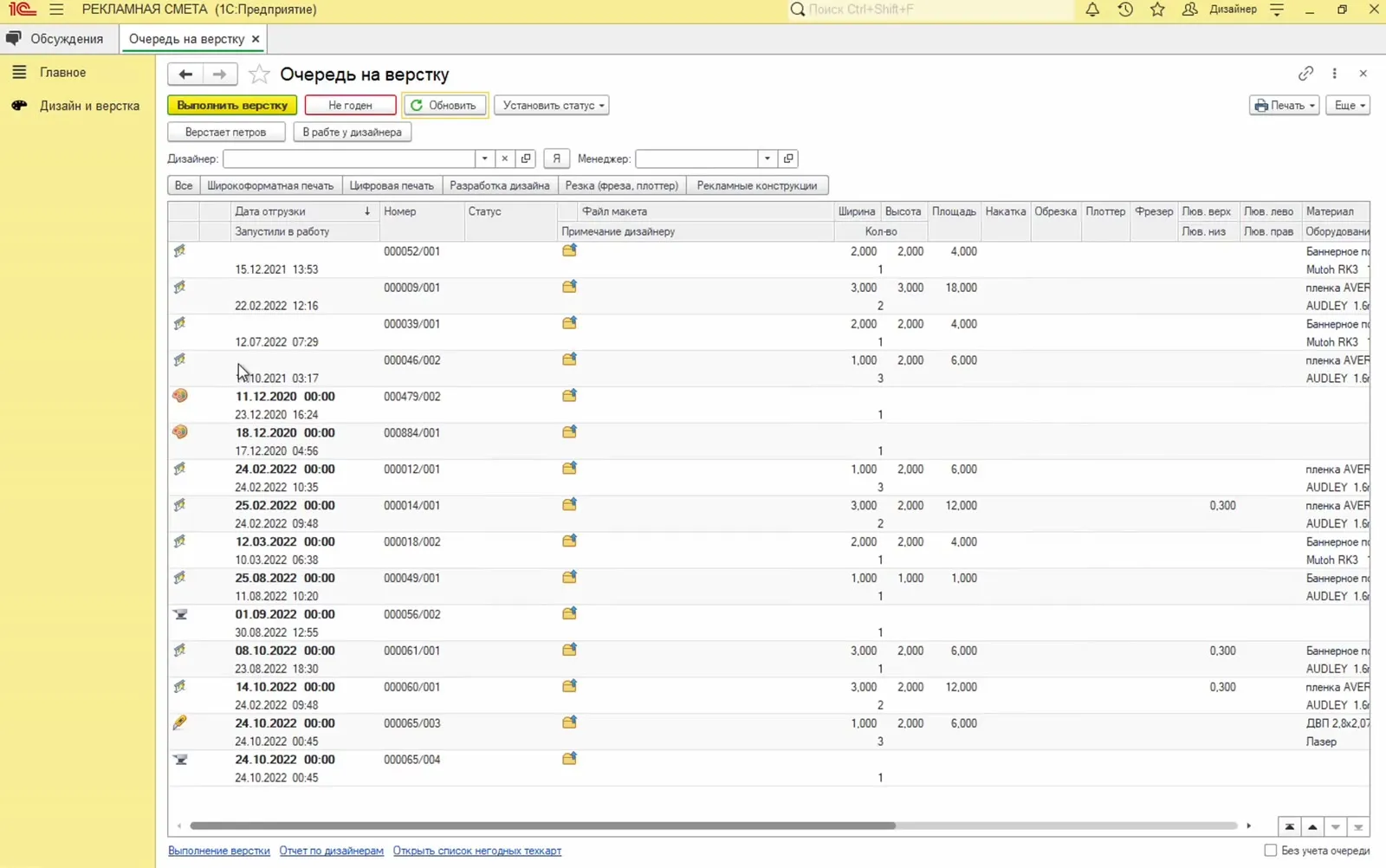The height and width of the screenshot is (868, 1386).
Task: Select the Цифровая печать filter tab
Action: click(x=392, y=185)
